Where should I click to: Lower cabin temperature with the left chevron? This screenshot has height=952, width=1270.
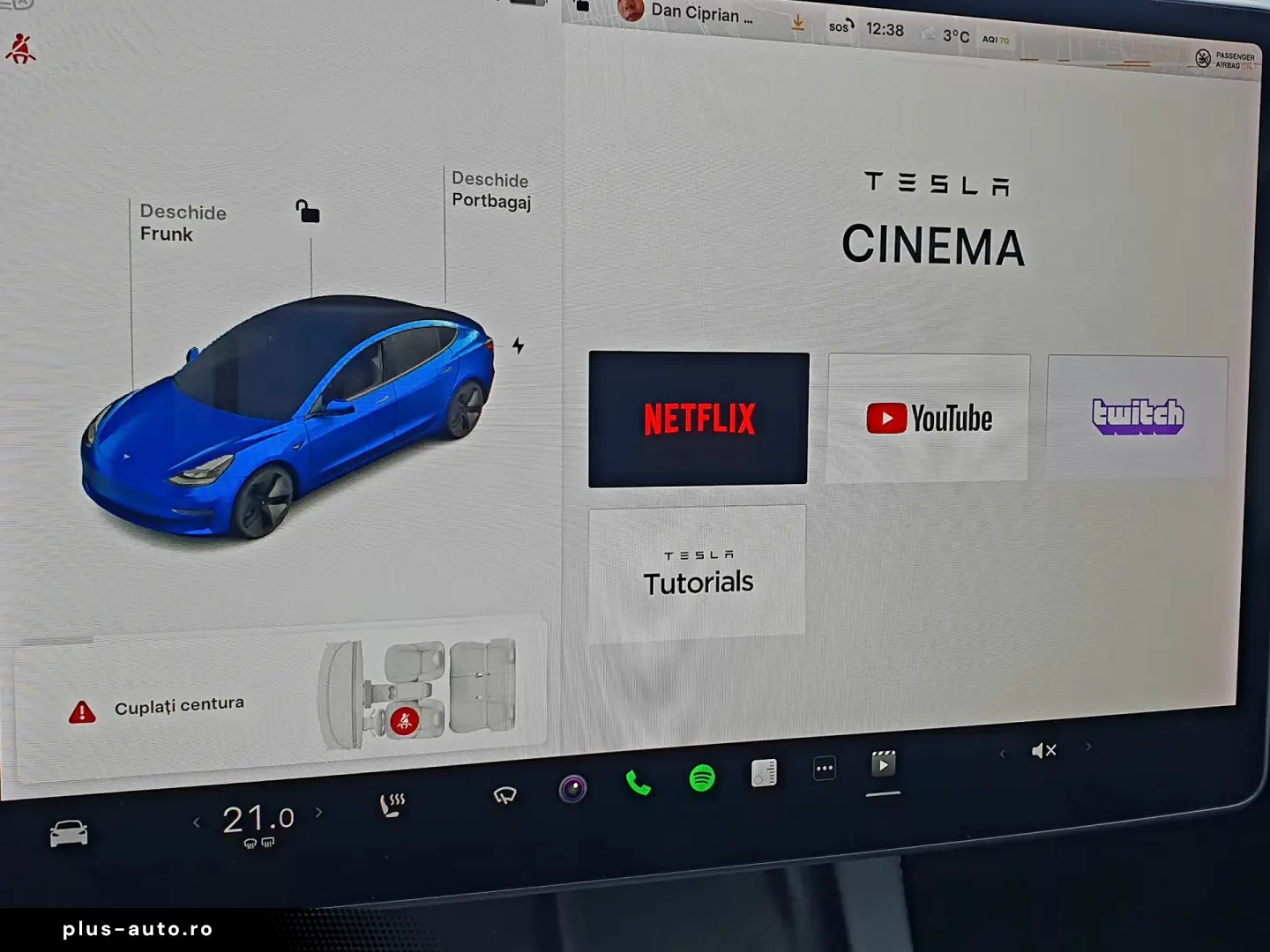[x=196, y=821]
